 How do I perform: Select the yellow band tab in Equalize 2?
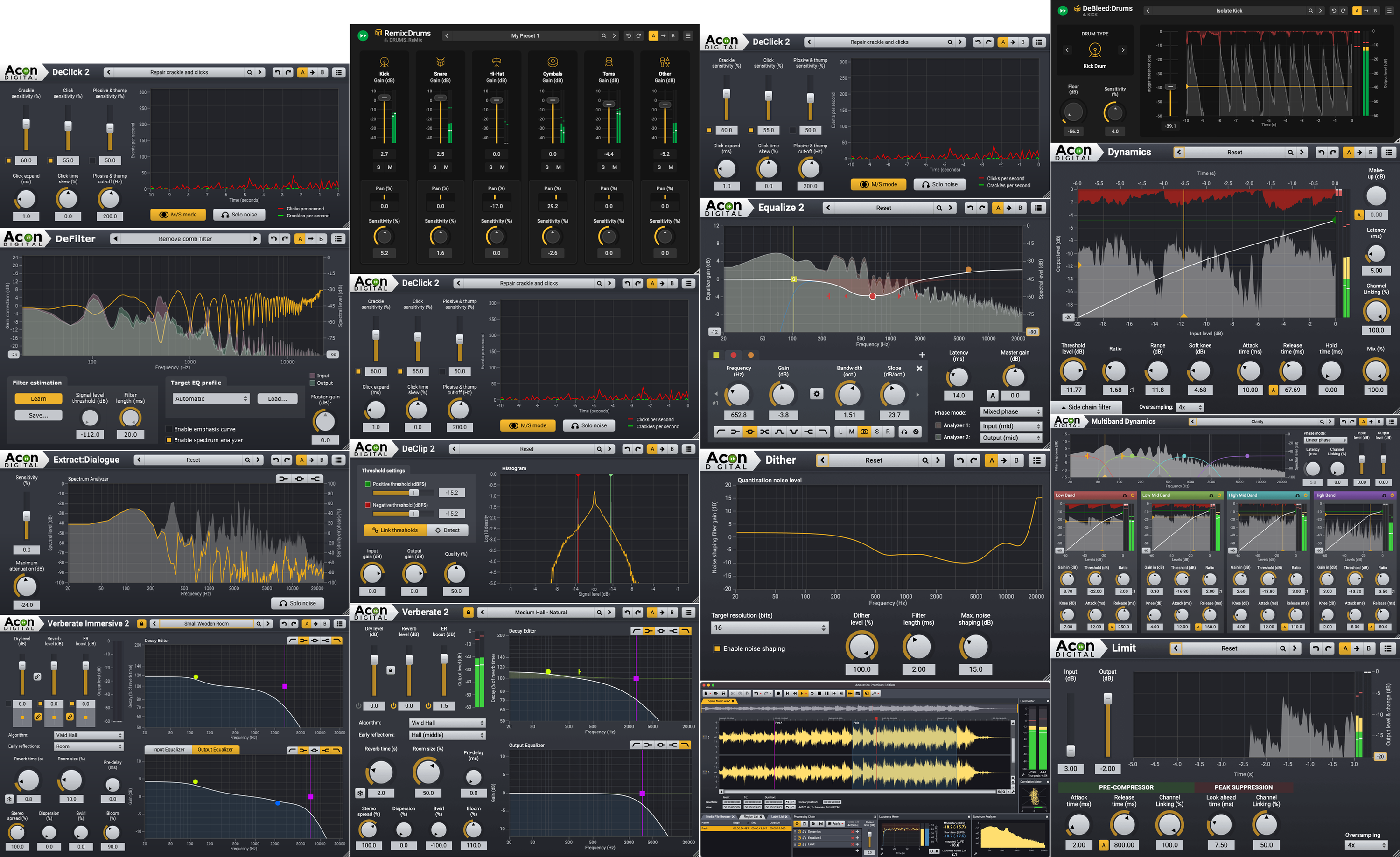[x=716, y=355]
